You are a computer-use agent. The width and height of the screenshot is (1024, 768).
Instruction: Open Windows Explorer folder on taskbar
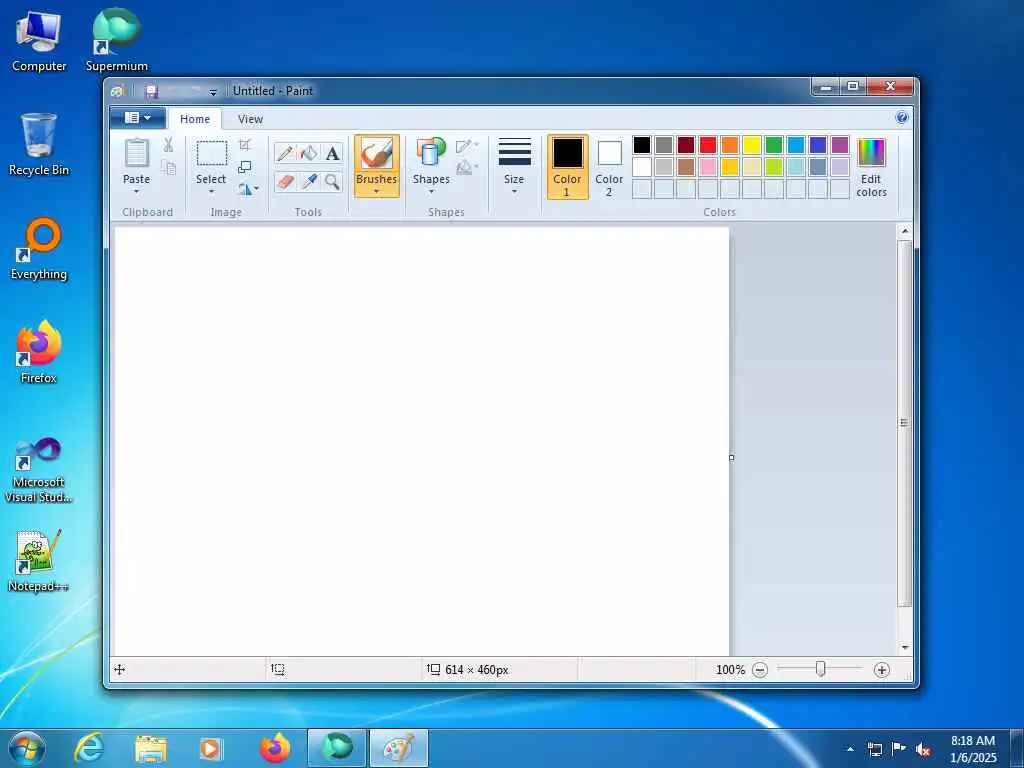(151, 748)
